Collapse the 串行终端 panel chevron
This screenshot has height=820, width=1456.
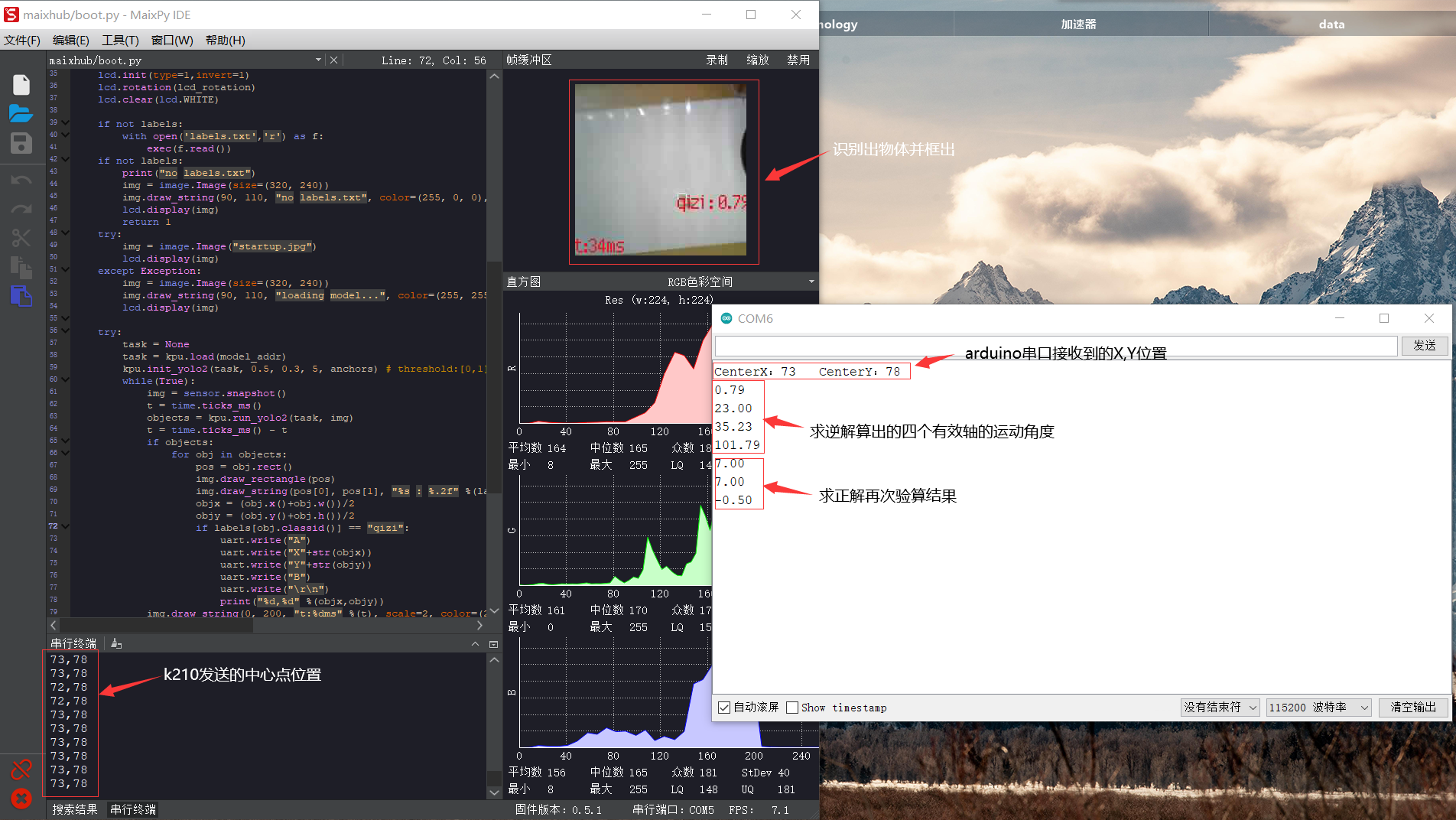tap(475, 643)
